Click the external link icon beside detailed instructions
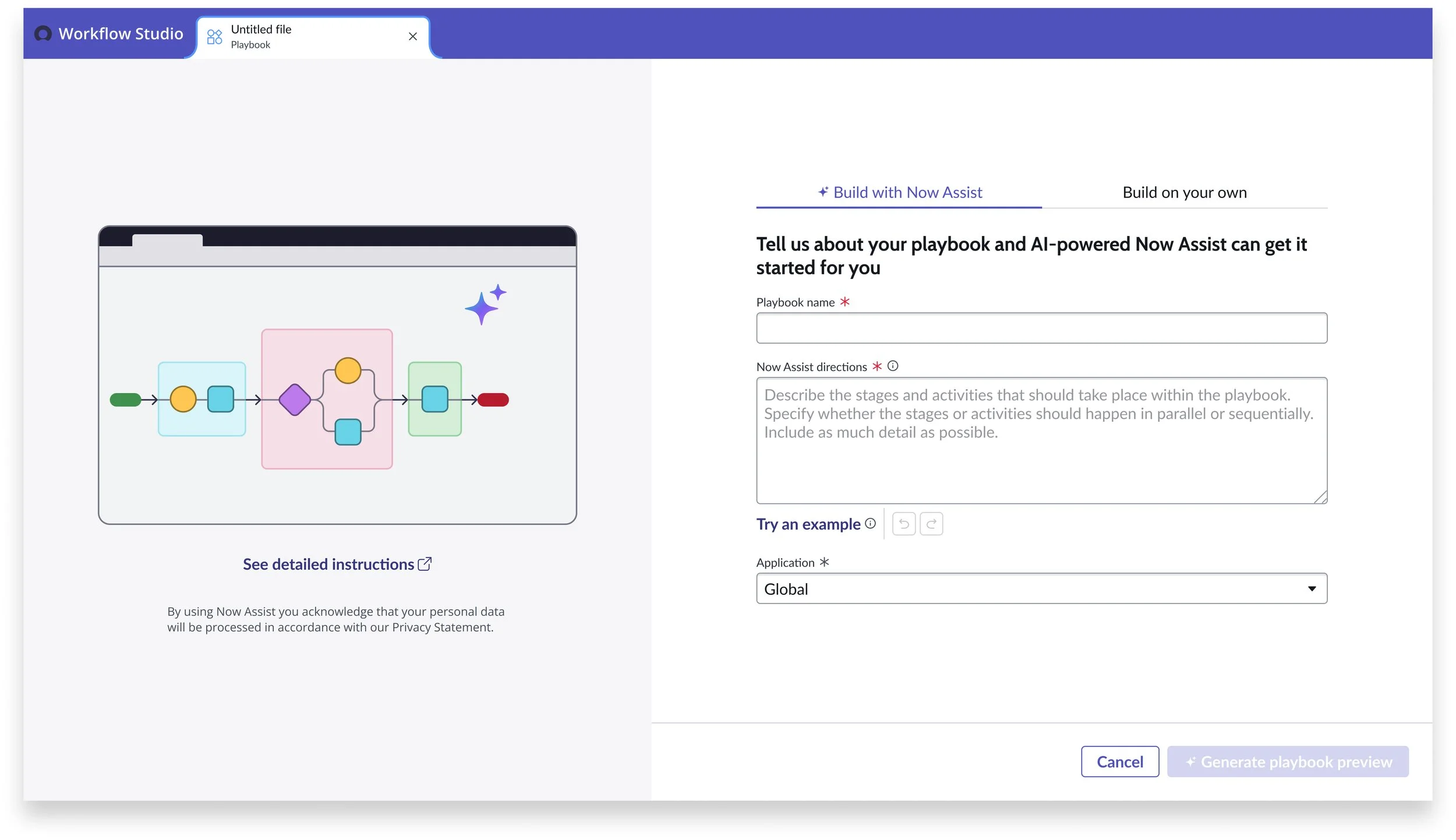Image resolution: width=1456 pixels, height=840 pixels. (x=425, y=563)
